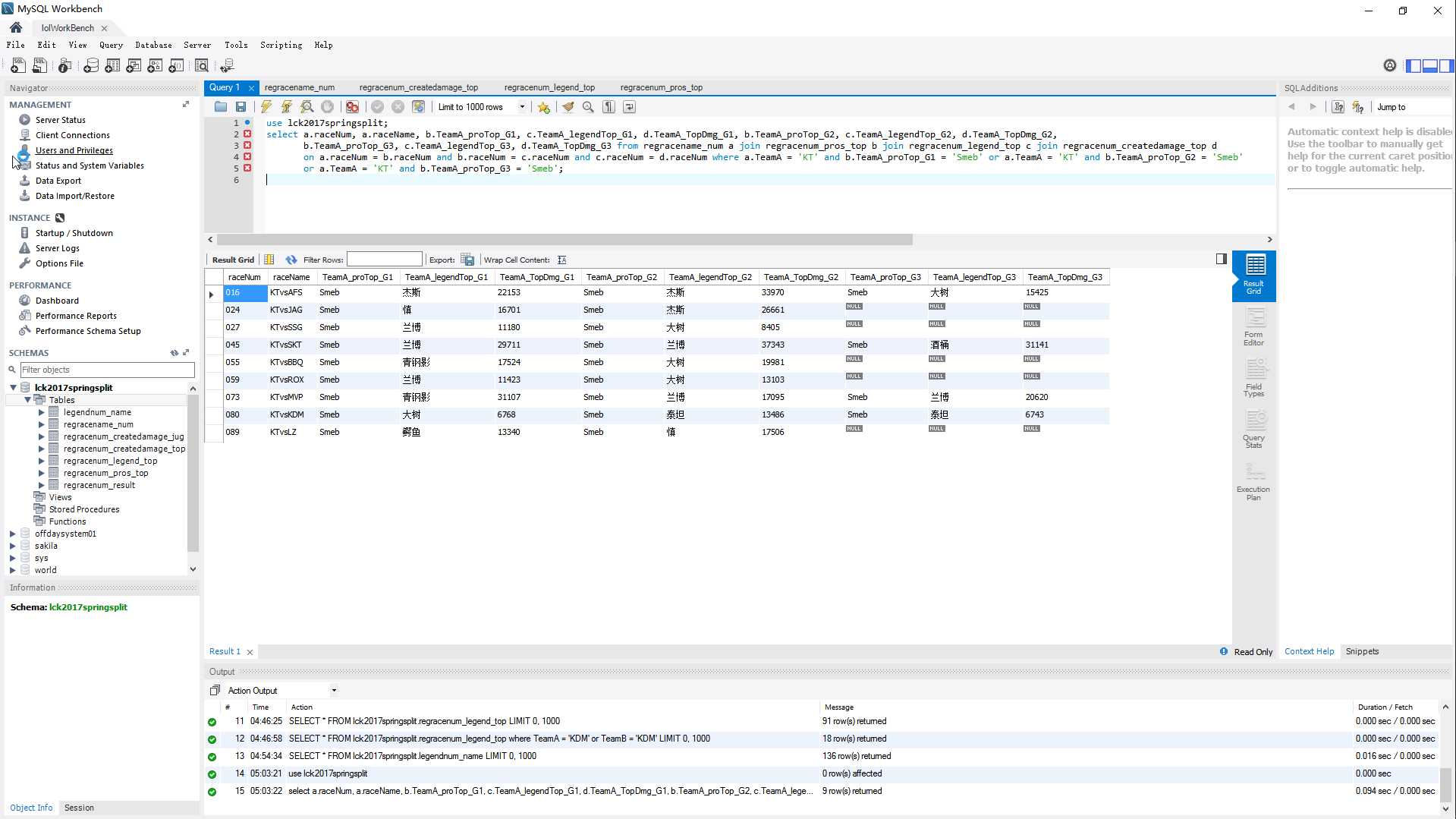Image resolution: width=1456 pixels, height=819 pixels.
Task: Open Field Types side panel
Action: [1253, 379]
